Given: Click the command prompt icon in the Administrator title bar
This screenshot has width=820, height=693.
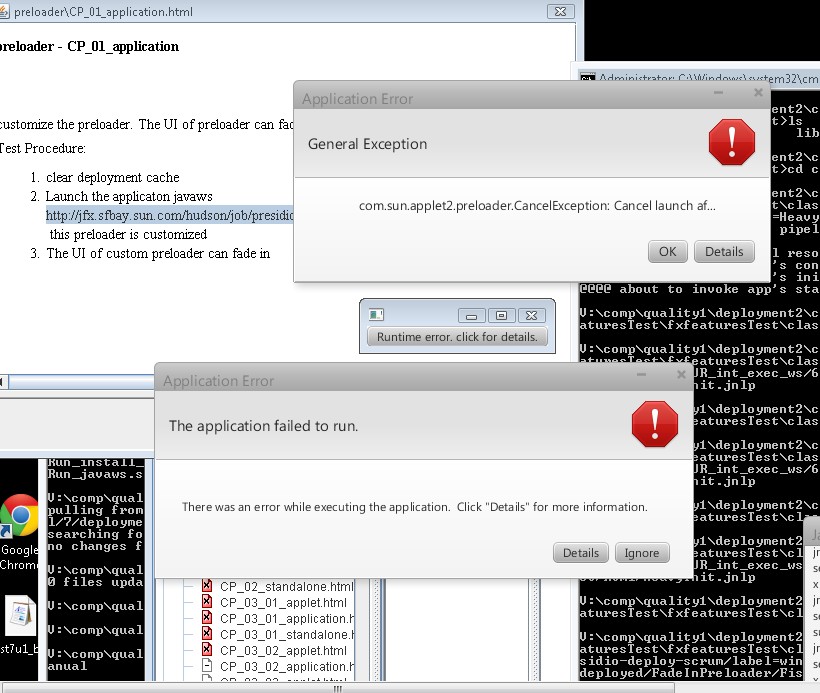Looking at the screenshot, I should [589, 79].
